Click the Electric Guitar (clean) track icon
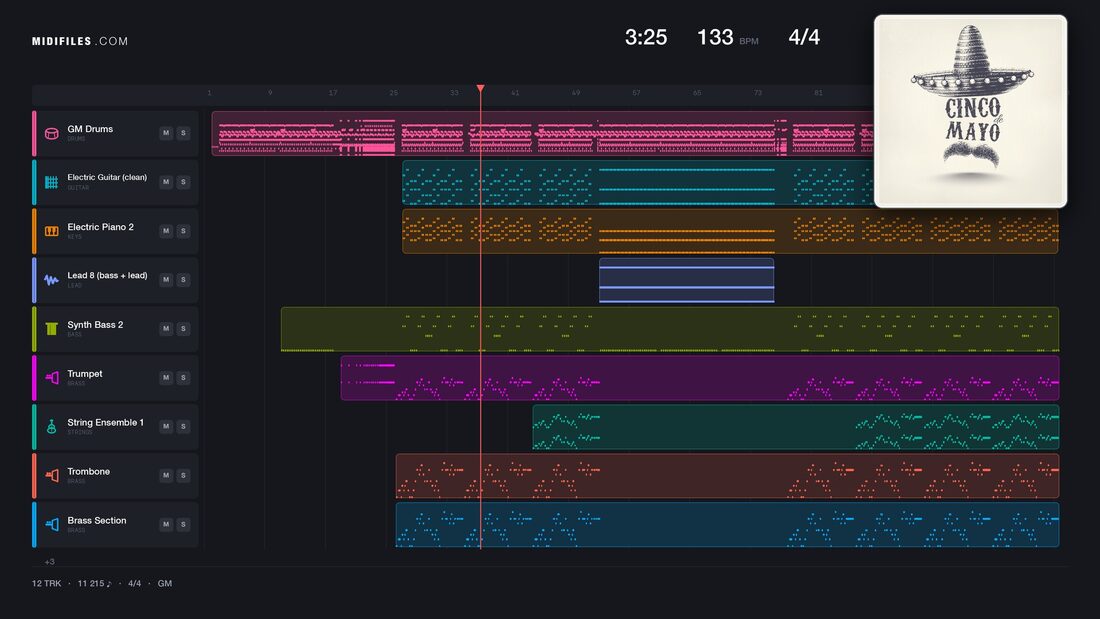Image resolution: width=1100 pixels, height=619 pixels. coord(51,182)
